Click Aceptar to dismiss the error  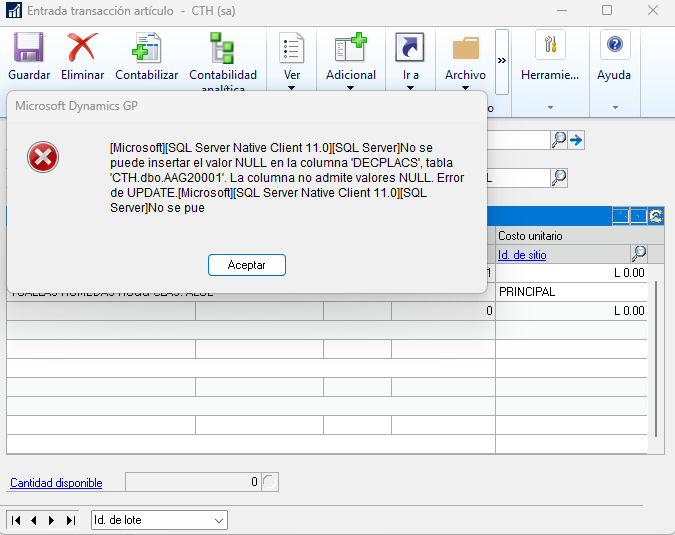[247, 265]
